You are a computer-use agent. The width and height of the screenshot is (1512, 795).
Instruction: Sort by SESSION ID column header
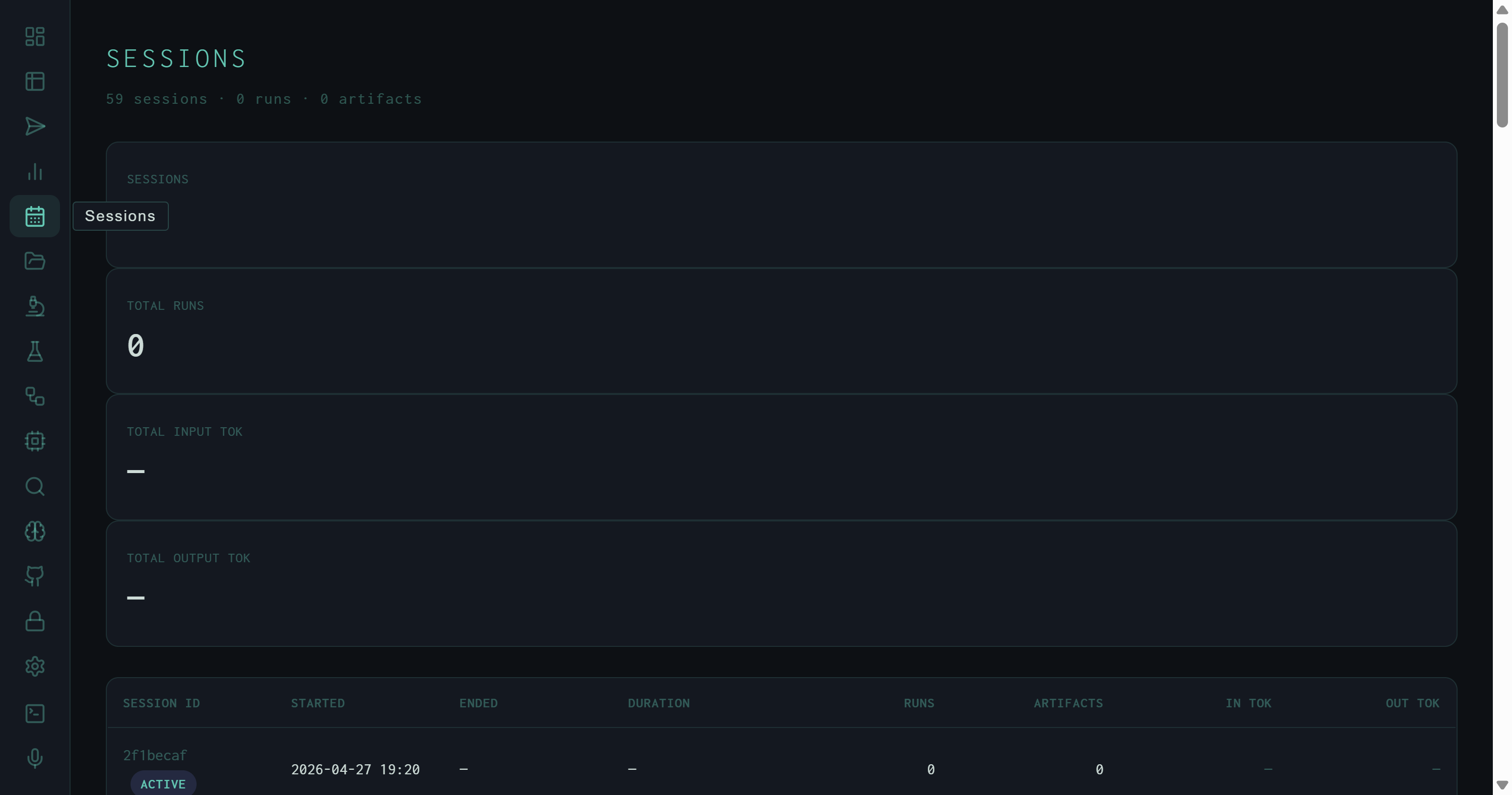click(161, 703)
